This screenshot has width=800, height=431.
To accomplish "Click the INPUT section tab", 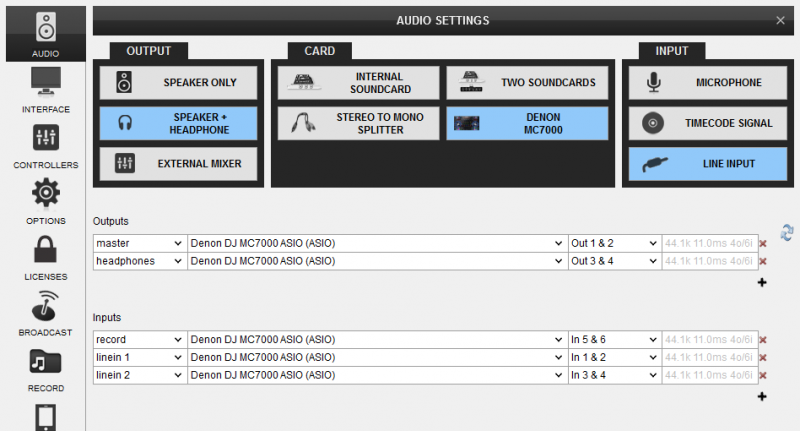I will click(x=671, y=51).
